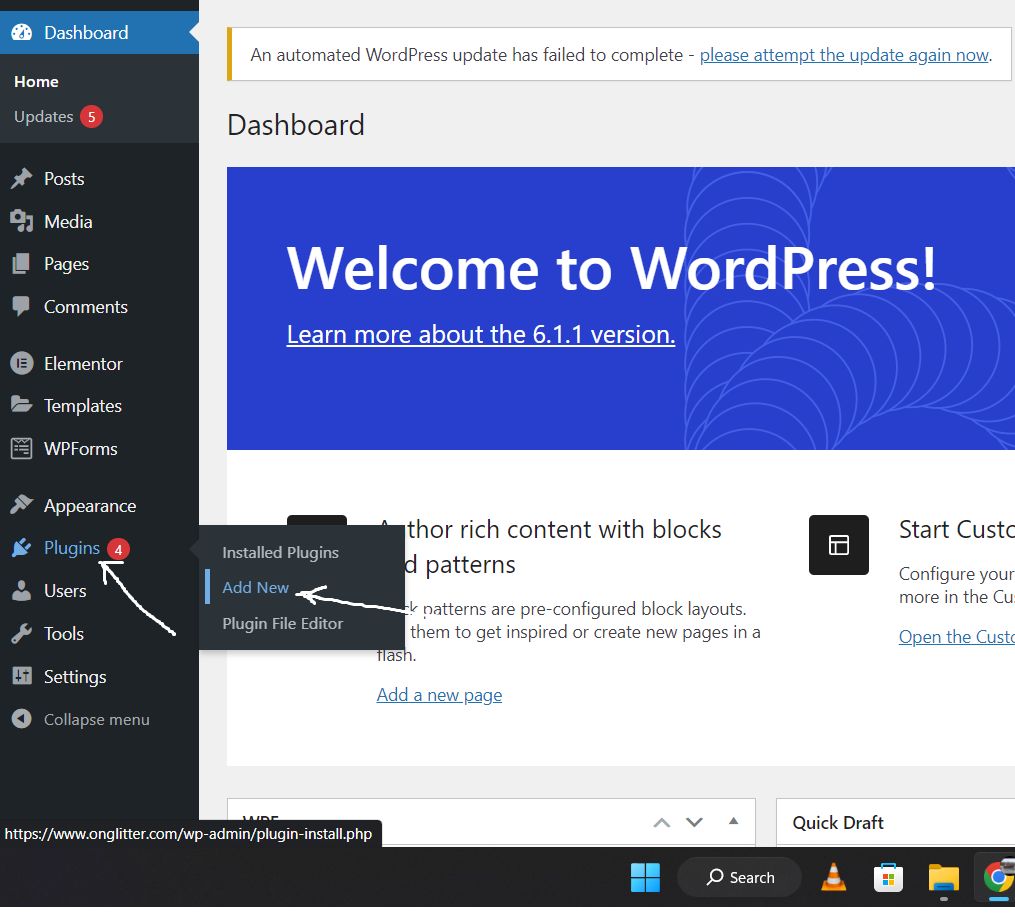Click the 'Dashboard' page heading

tap(296, 125)
